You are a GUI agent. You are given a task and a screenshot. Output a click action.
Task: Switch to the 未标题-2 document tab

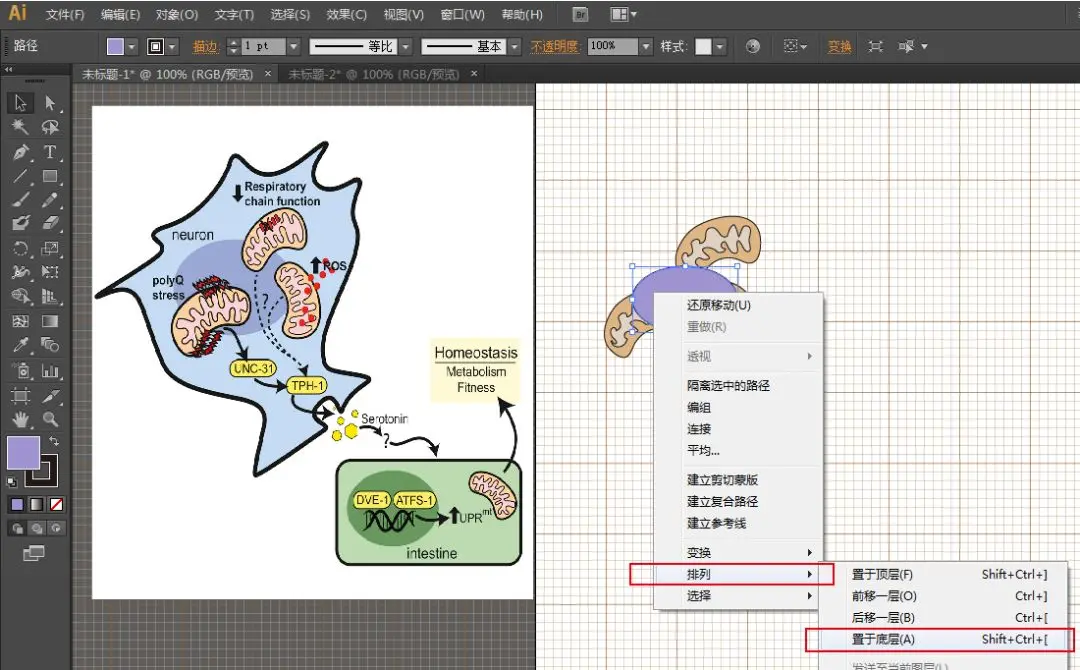click(373, 74)
